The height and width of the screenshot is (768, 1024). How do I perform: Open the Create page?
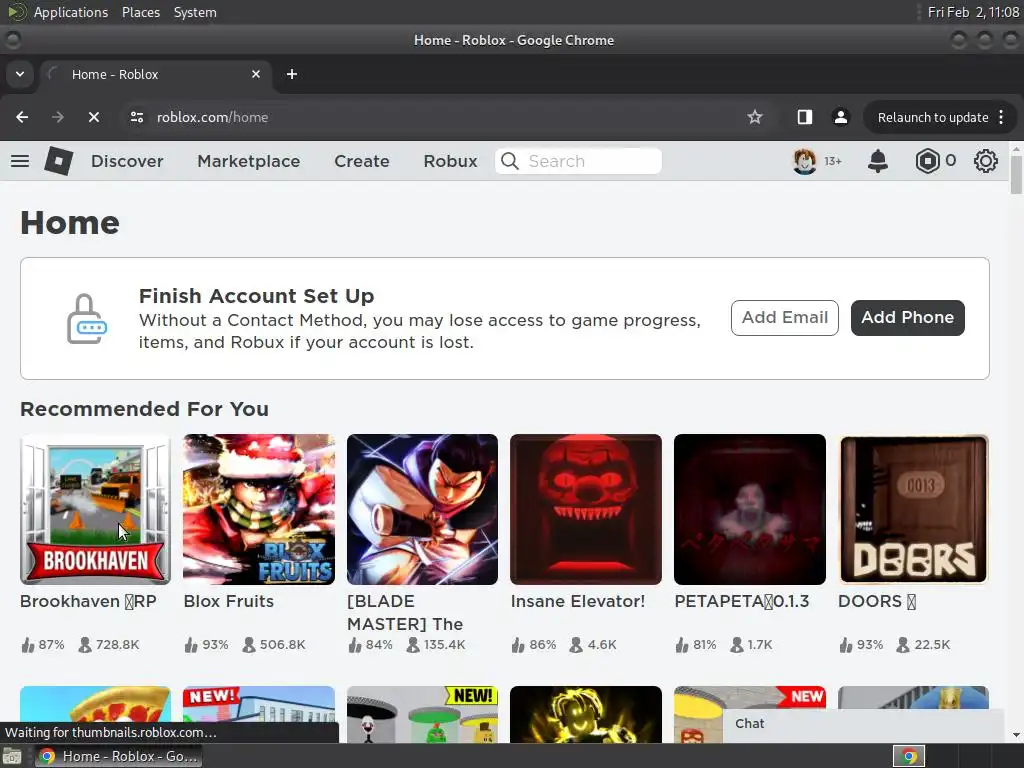tap(362, 161)
